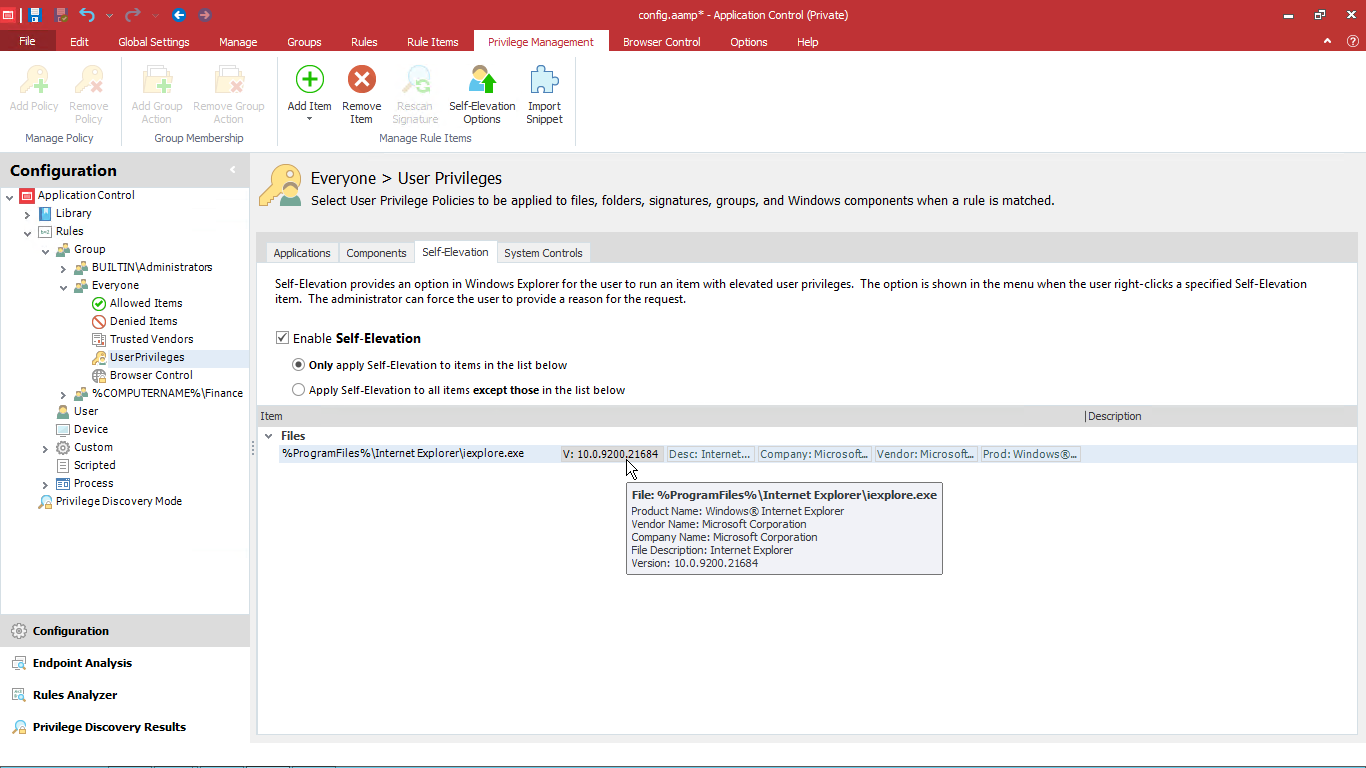Click the Remove Item ribbon icon
This screenshot has height=768, width=1366.
pyautogui.click(x=361, y=82)
